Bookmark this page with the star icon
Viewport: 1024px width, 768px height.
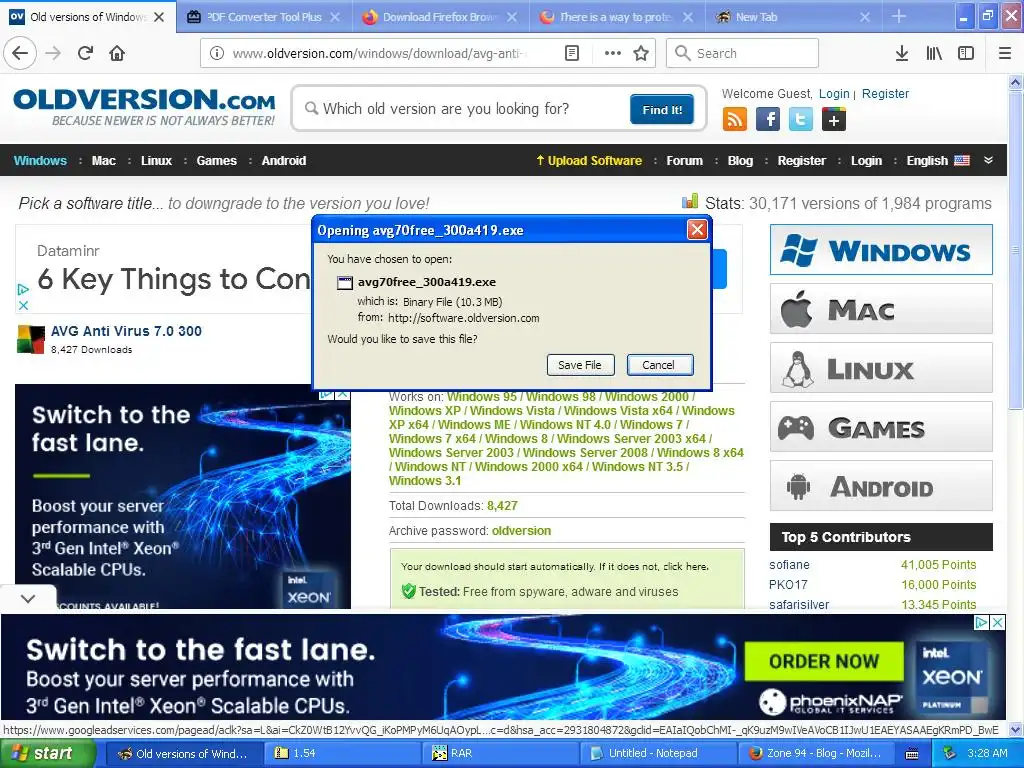pyautogui.click(x=641, y=53)
